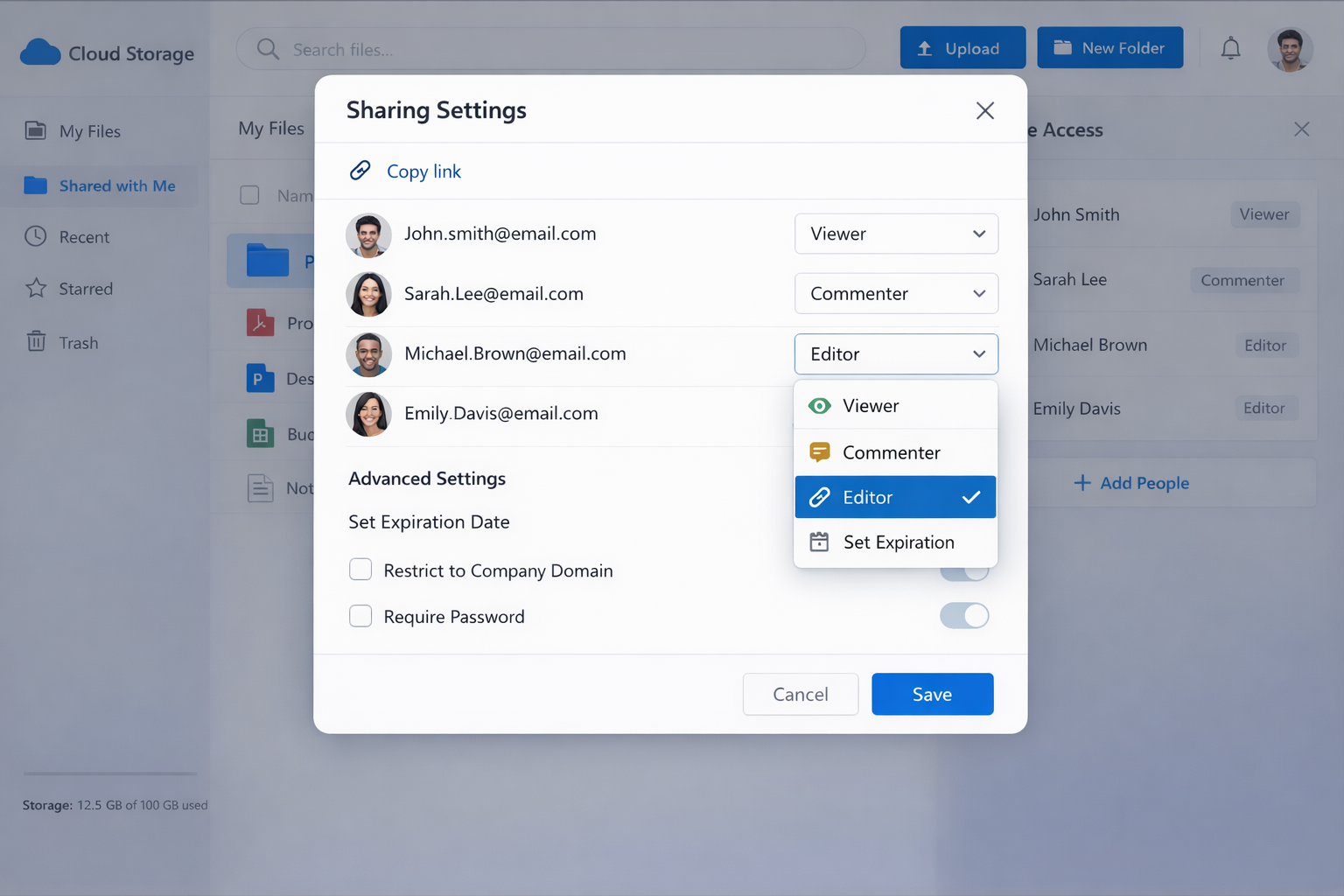Click the Recent clock icon in sidebar
The width and height of the screenshot is (1344, 896).
(x=36, y=236)
